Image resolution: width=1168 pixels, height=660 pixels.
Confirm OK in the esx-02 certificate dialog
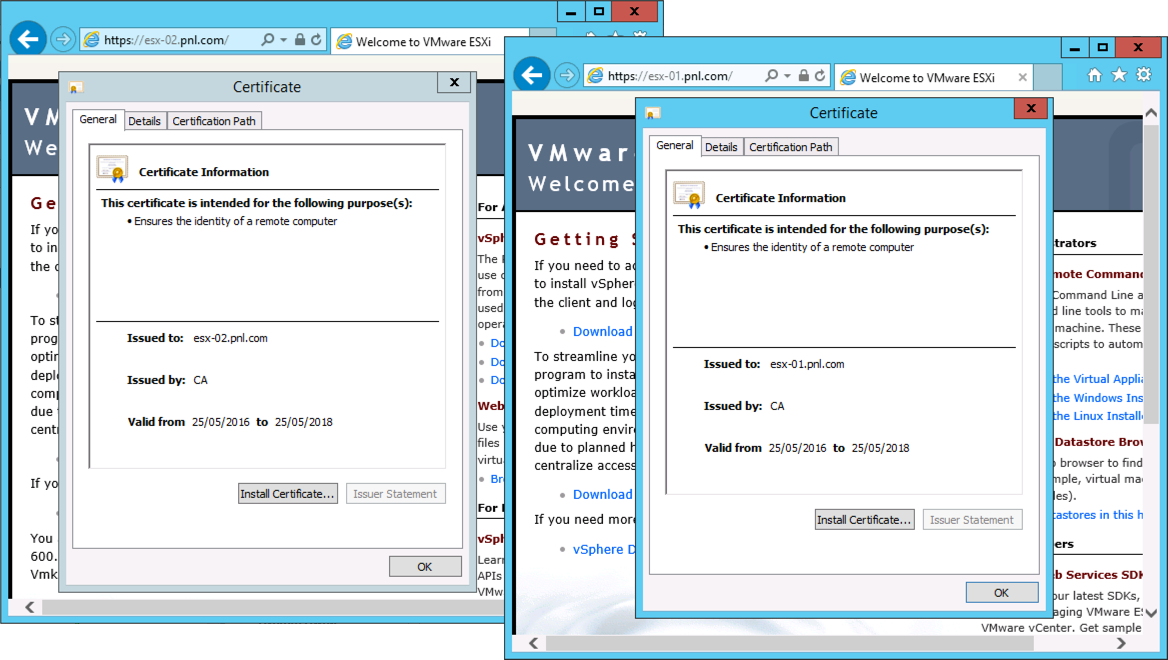pyautogui.click(x=425, y=567)
